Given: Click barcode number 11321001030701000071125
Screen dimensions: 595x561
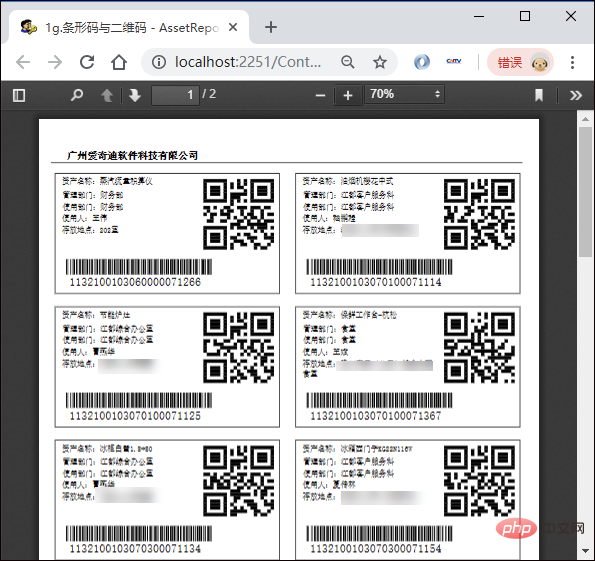Looking at the screenshot, I should coord(135,416).
